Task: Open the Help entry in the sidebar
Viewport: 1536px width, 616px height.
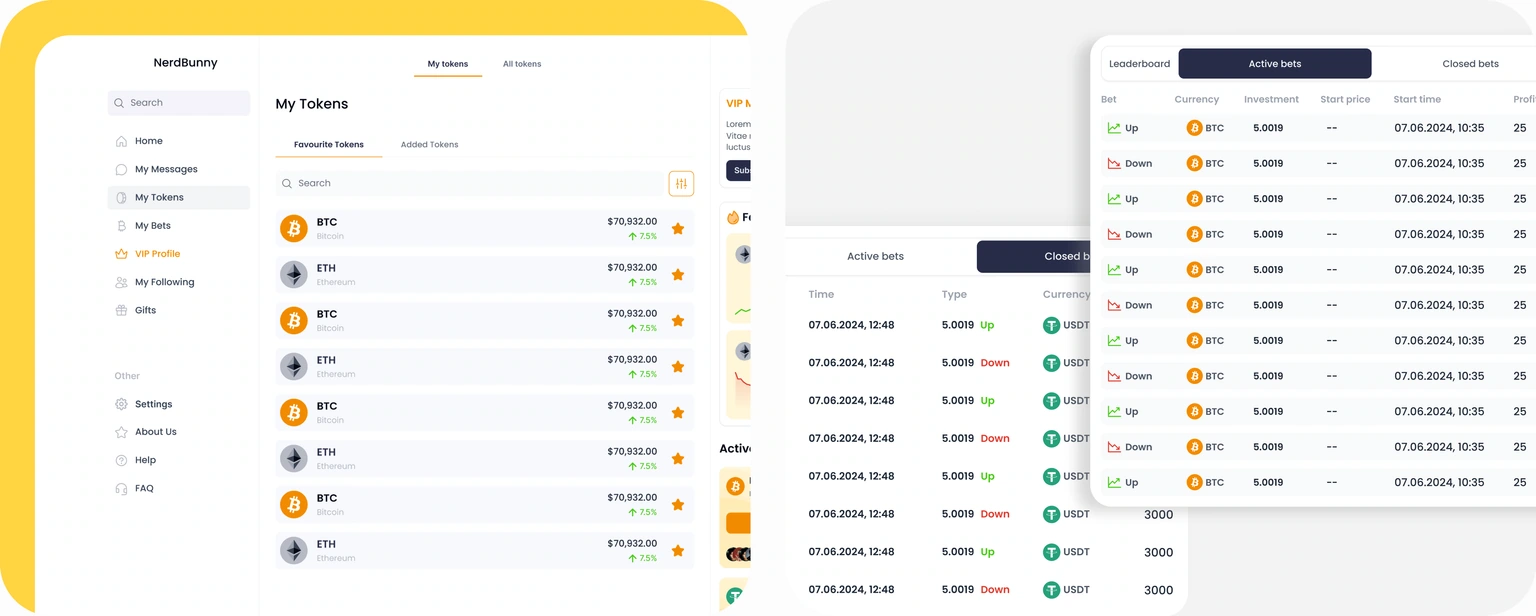Action: pos(146,460)
